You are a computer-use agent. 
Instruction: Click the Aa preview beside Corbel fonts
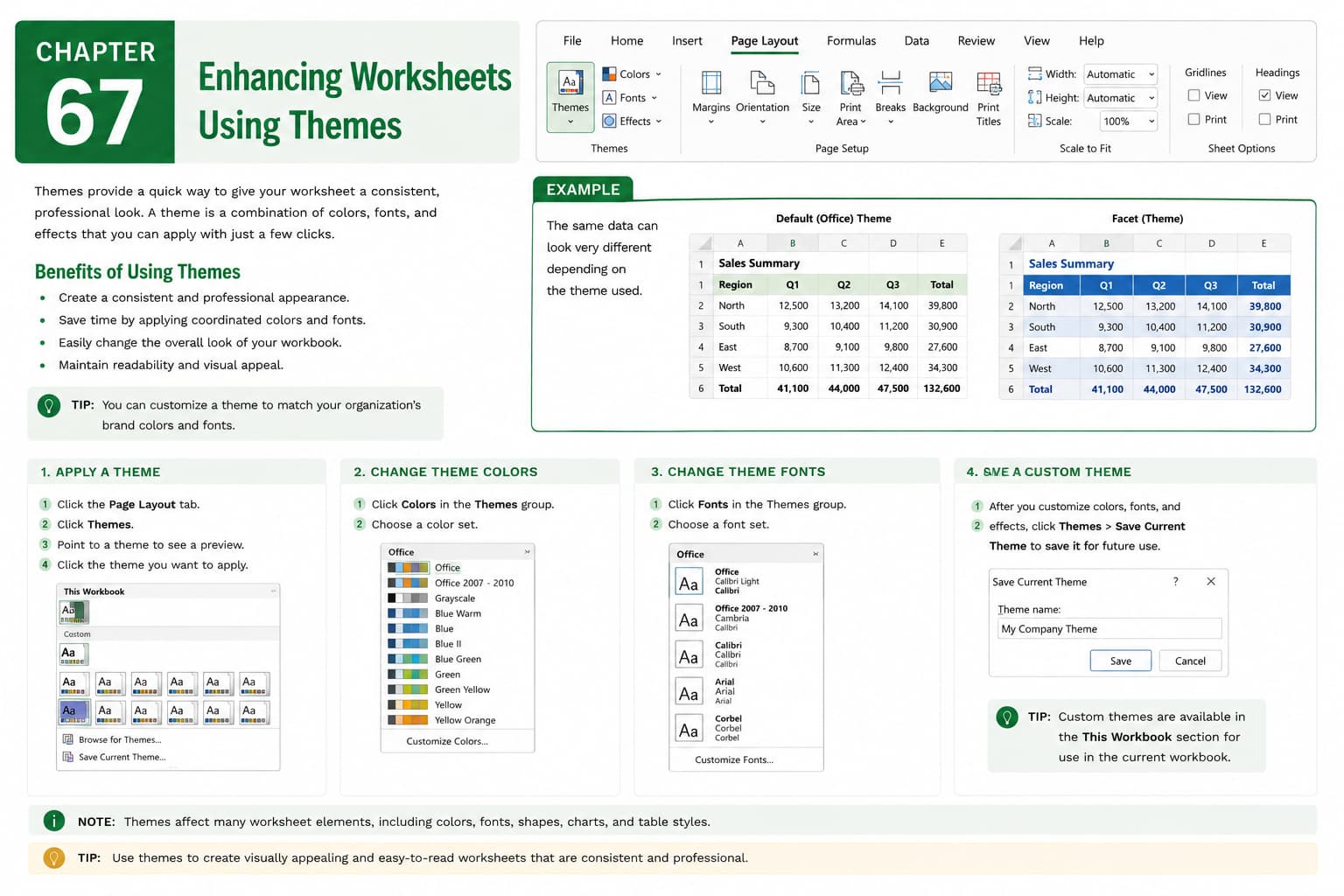[689, 729]
